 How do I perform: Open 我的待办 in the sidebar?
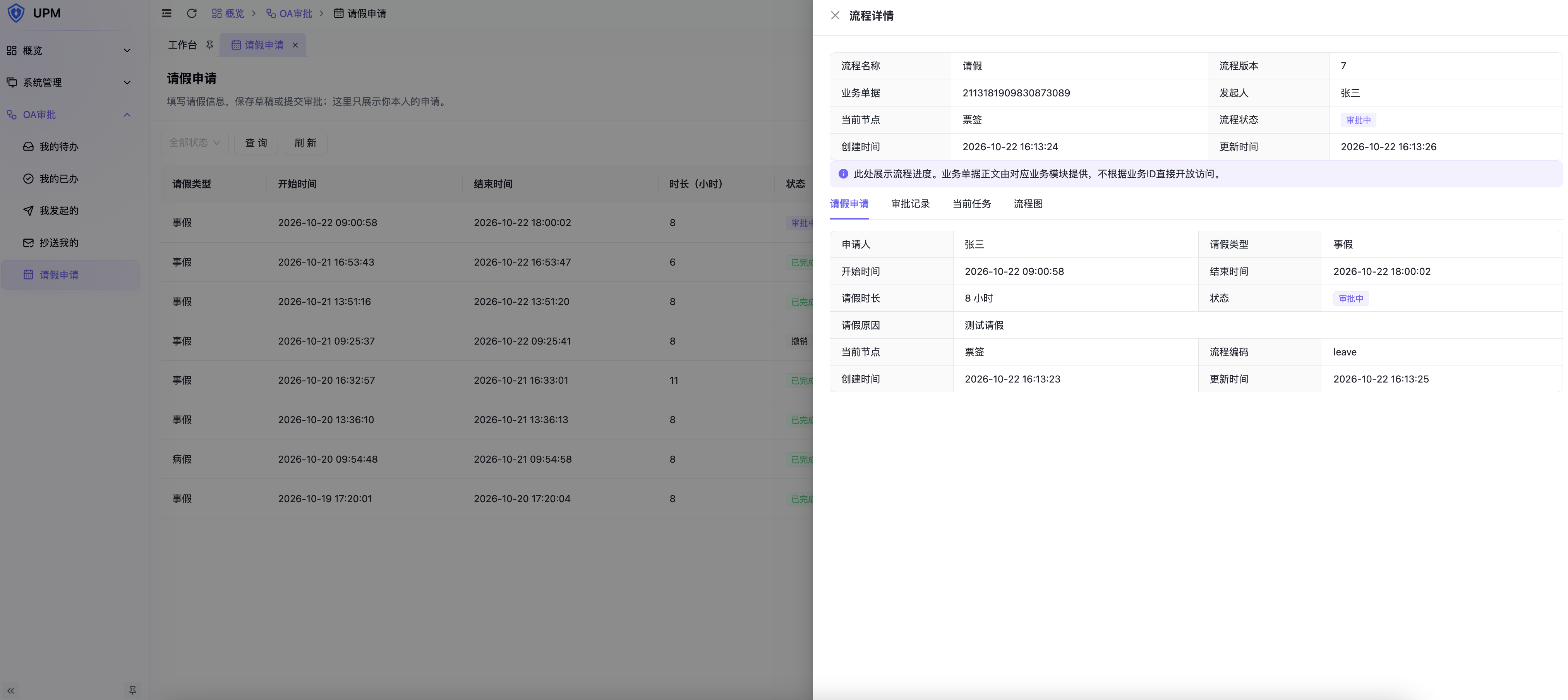(70, 147)
